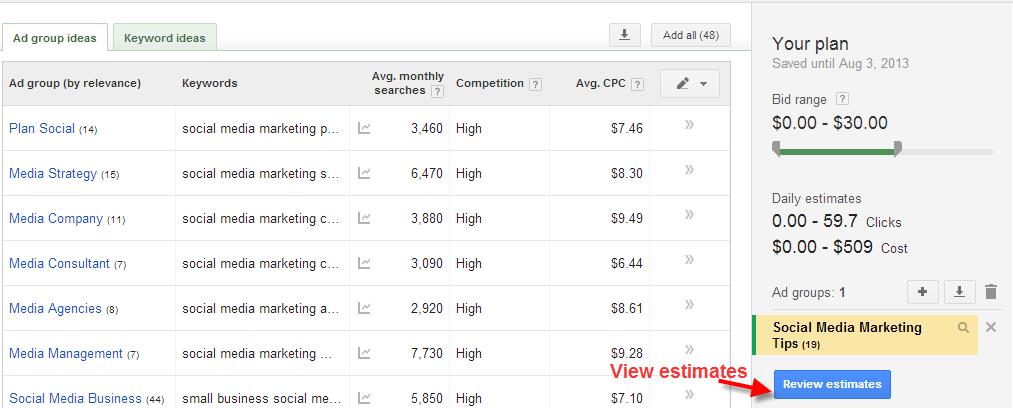Click the 6,470 searches value for Media Strategy
The width and height of the screenshot is (1013, 408).
tap(426, 174)
